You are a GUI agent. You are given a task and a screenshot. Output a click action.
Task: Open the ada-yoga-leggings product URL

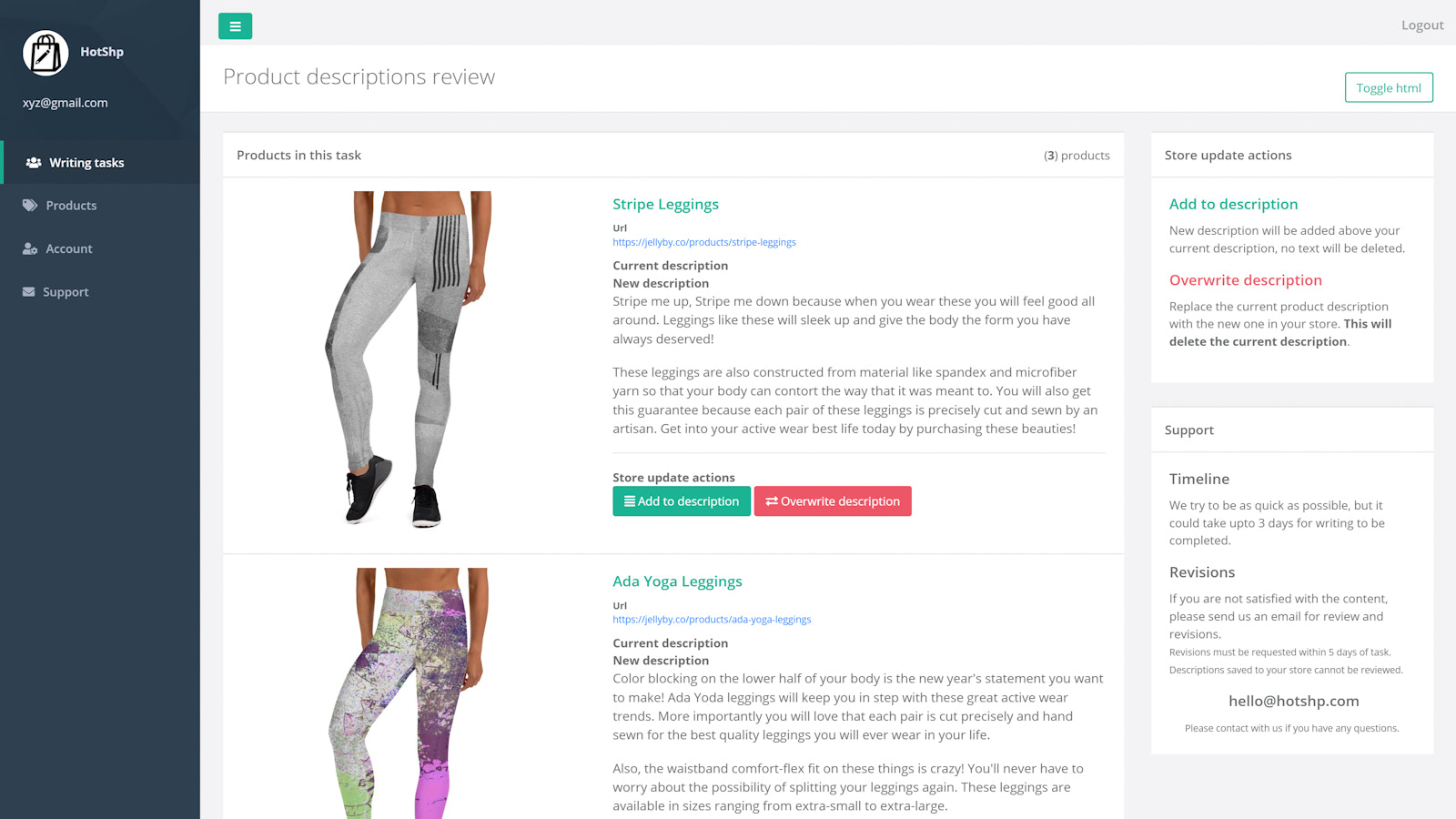pos(712,620)
